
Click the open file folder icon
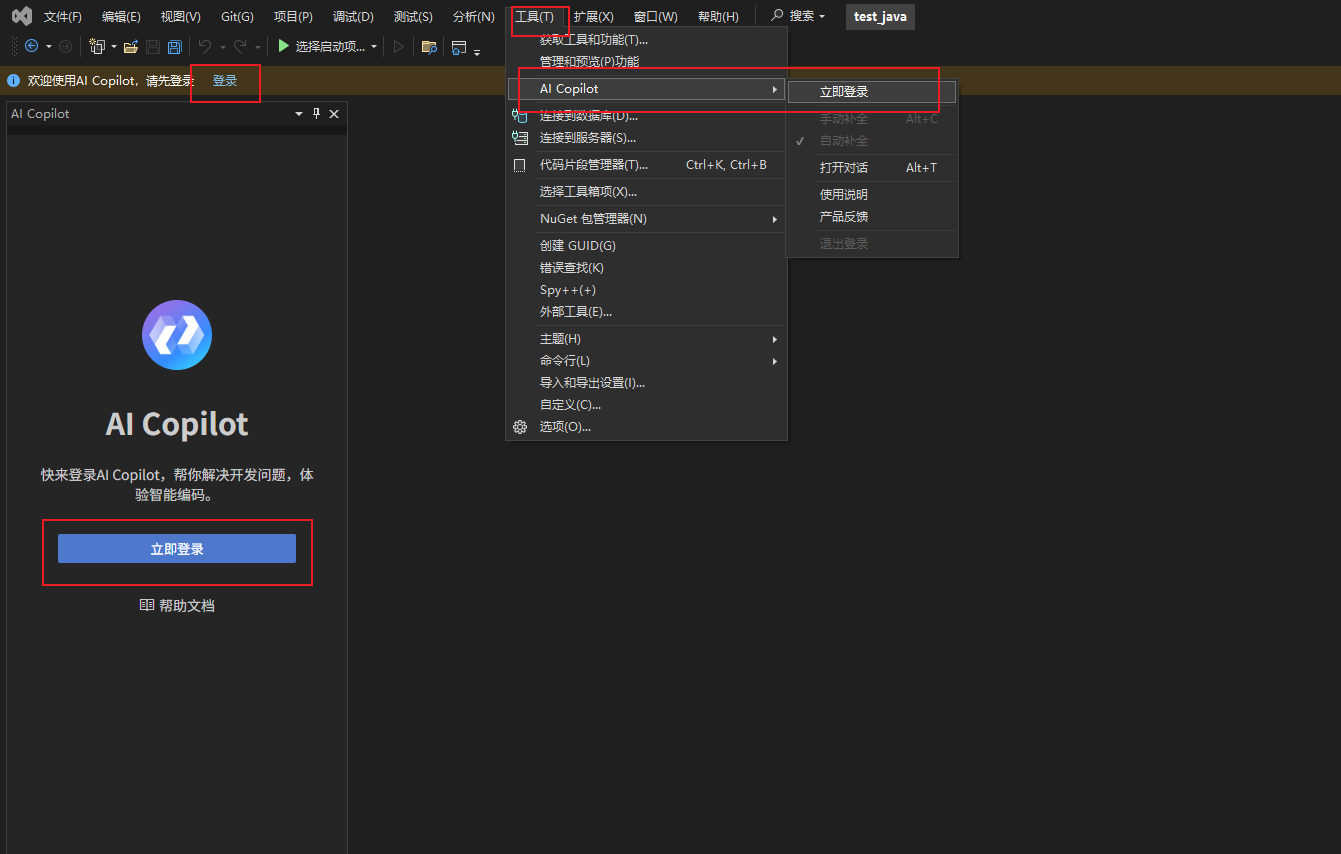[131, 46]
